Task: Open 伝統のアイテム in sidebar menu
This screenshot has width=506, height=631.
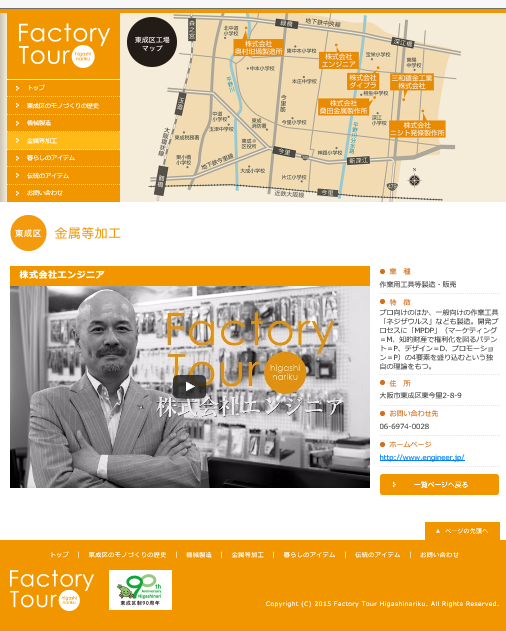Action: (63, 175)
